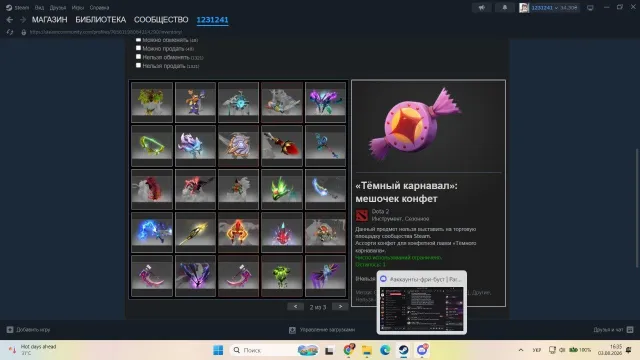Viewport: 640px width, 360px height.
Task: Open the notifications bell icon
Action: [504, 7]
